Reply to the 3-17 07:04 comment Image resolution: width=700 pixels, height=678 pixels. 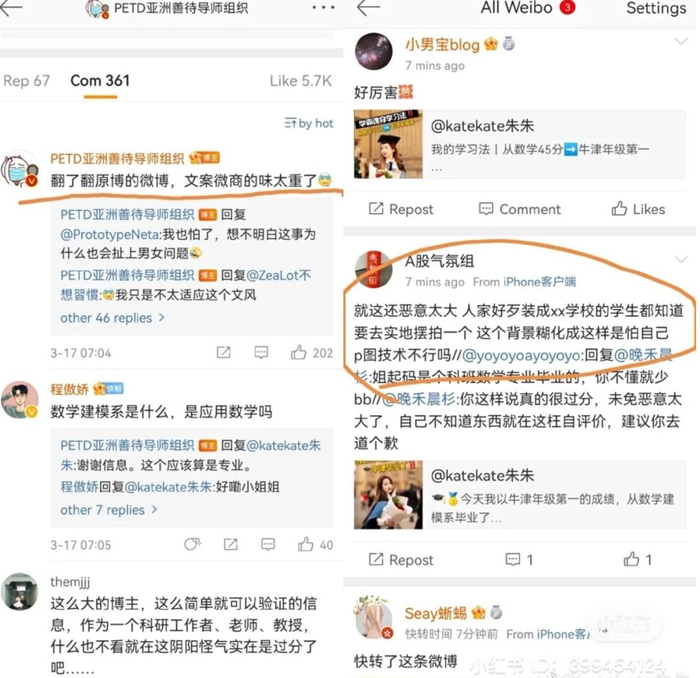point(261,353)
